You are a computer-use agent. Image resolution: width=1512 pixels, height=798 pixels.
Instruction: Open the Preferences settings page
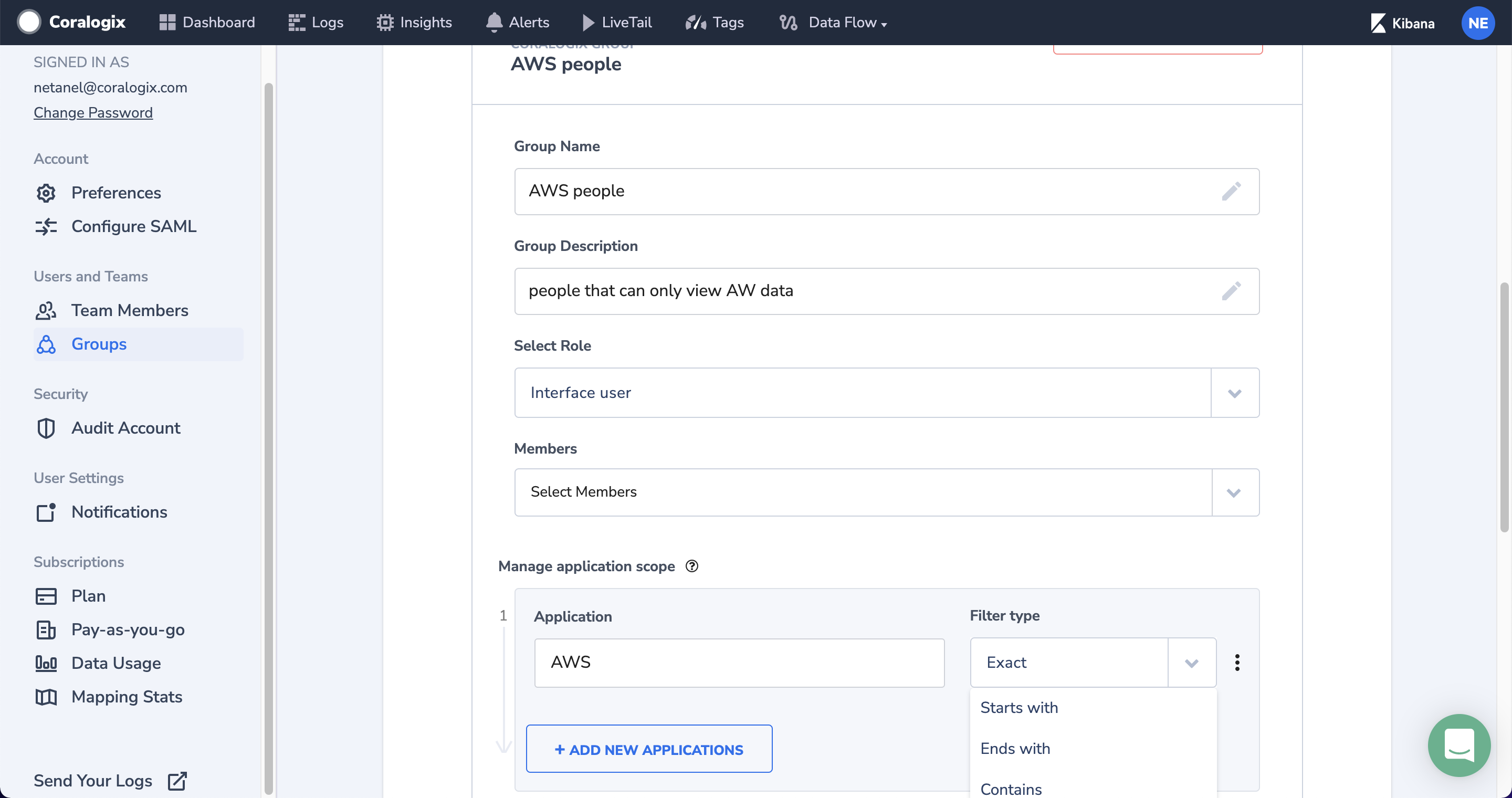click(x=116, y=193)
